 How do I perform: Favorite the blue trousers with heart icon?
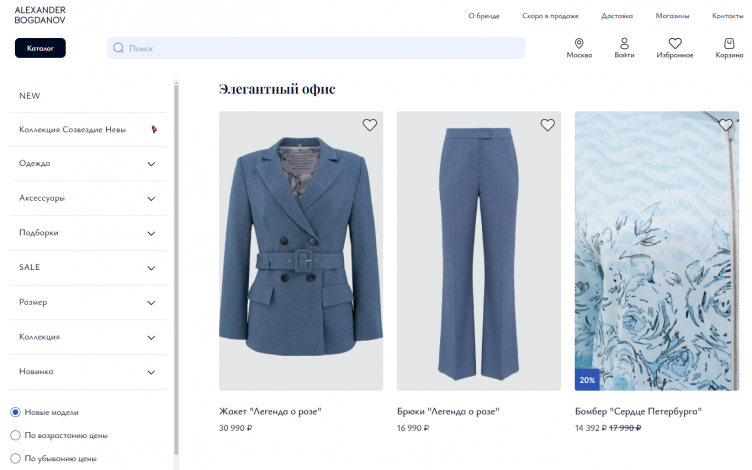[x=547, y=125]
